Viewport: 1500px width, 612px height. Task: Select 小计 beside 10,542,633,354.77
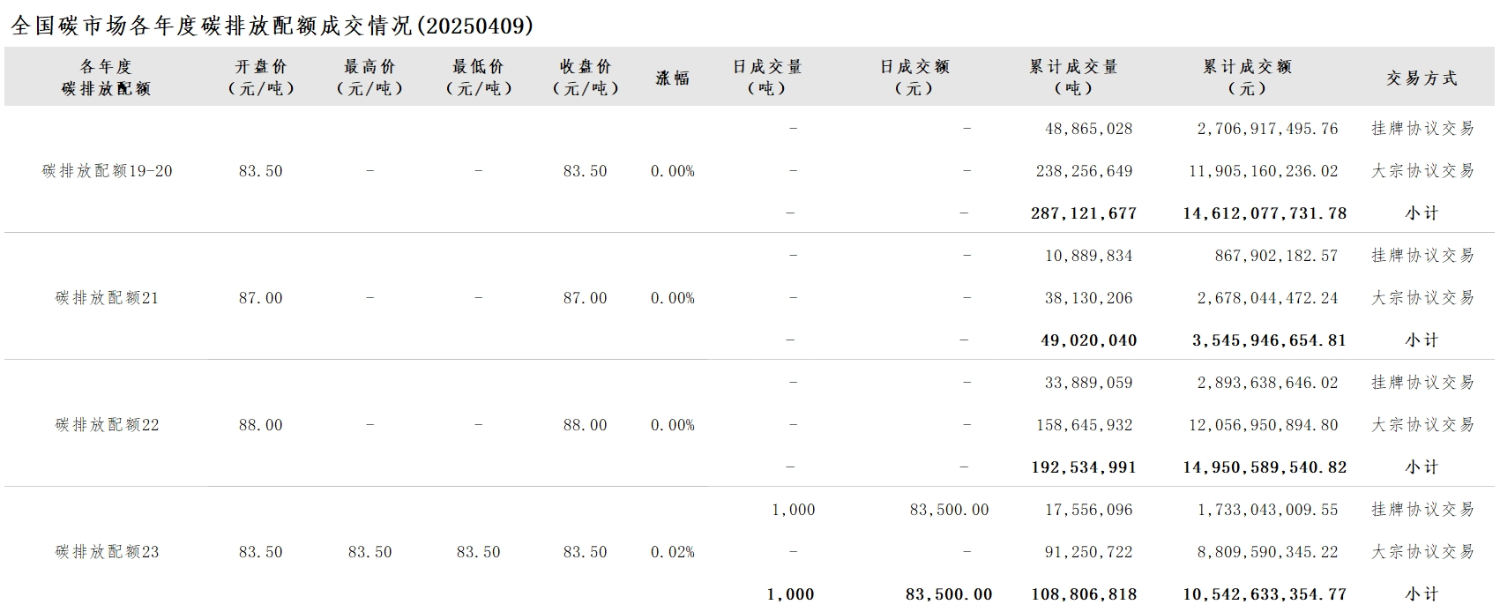(1422, 594)
